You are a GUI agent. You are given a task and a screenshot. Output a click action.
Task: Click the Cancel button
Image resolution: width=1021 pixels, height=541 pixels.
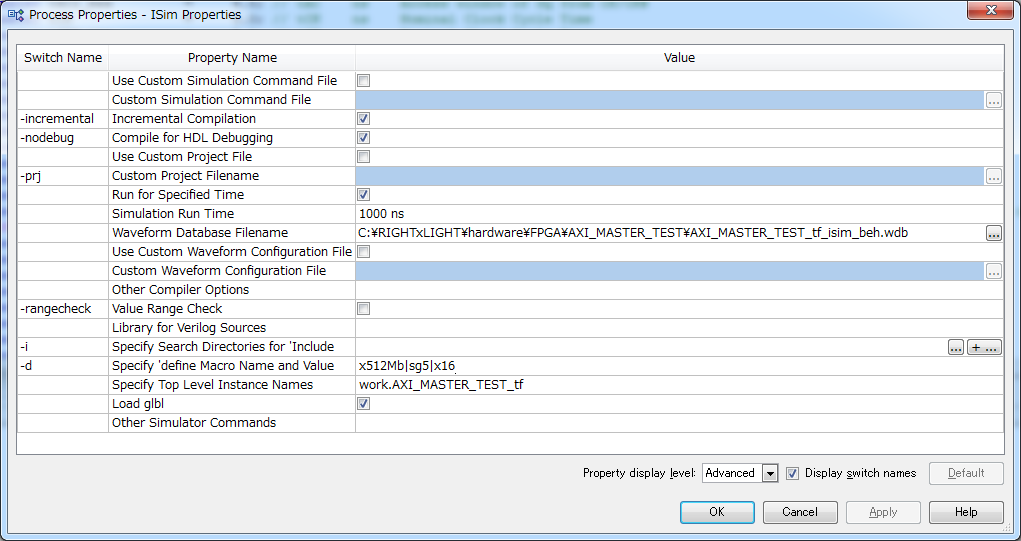tap(800, 512)
